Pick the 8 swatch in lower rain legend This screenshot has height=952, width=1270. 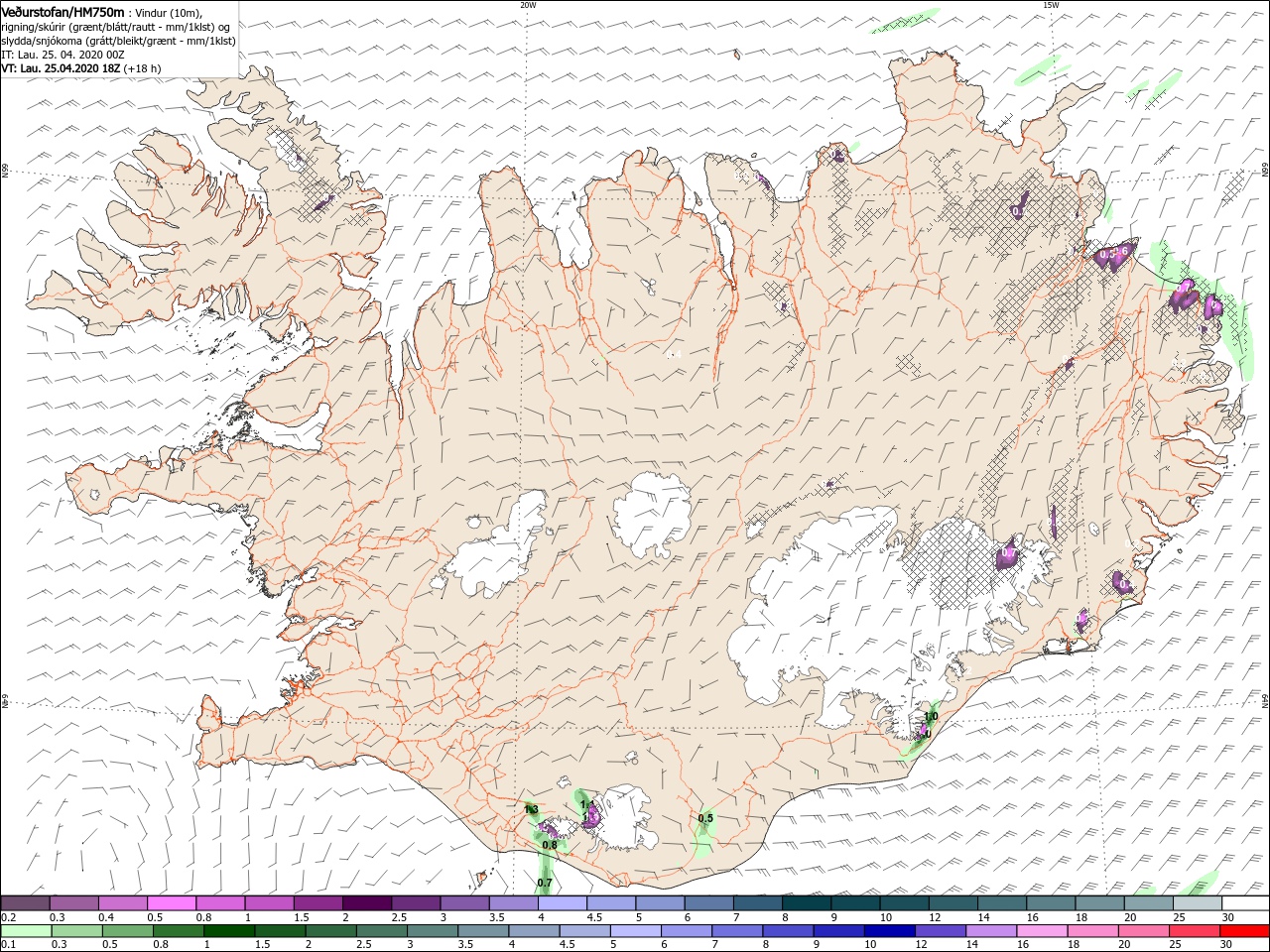coord(787,931)
